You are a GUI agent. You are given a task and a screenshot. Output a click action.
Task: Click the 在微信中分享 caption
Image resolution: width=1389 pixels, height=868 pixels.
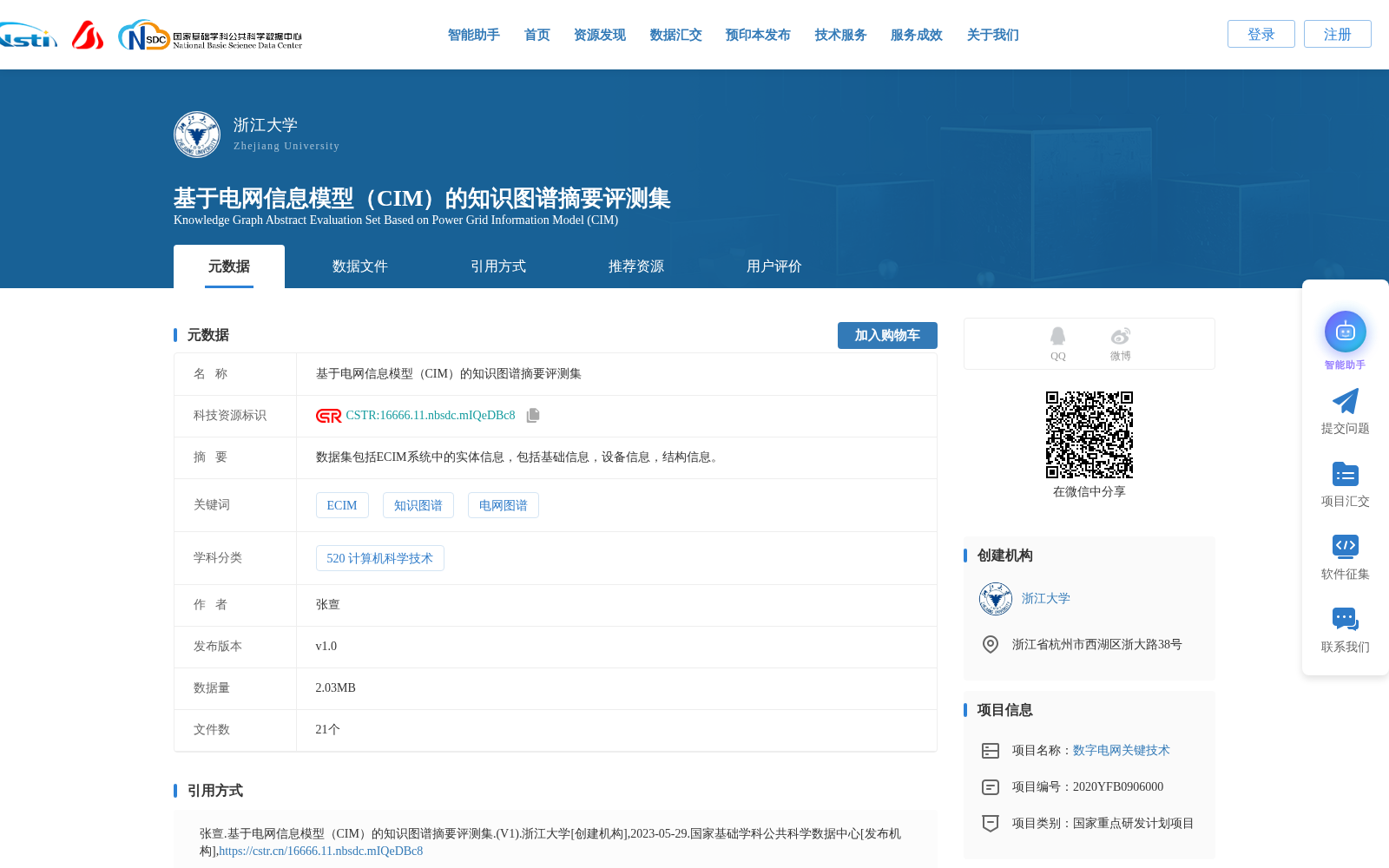1089,492
